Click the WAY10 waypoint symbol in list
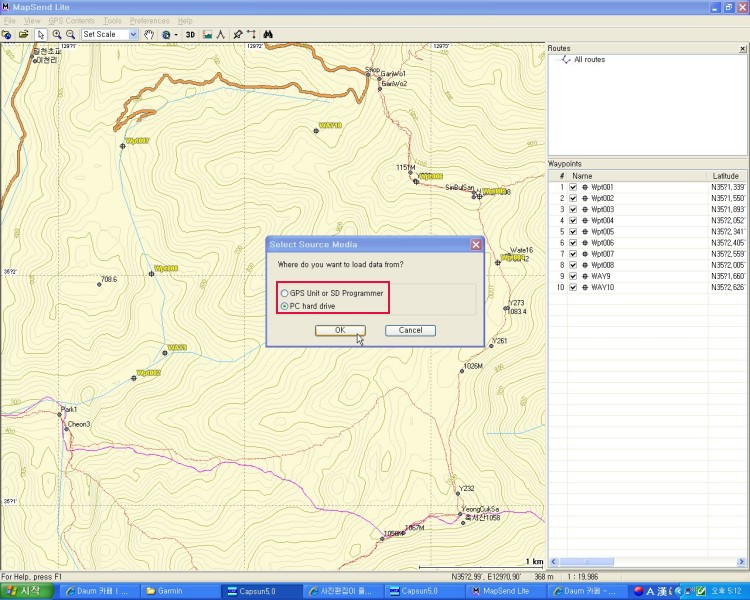The image size is (750, 600). click(x=585, y=287)
